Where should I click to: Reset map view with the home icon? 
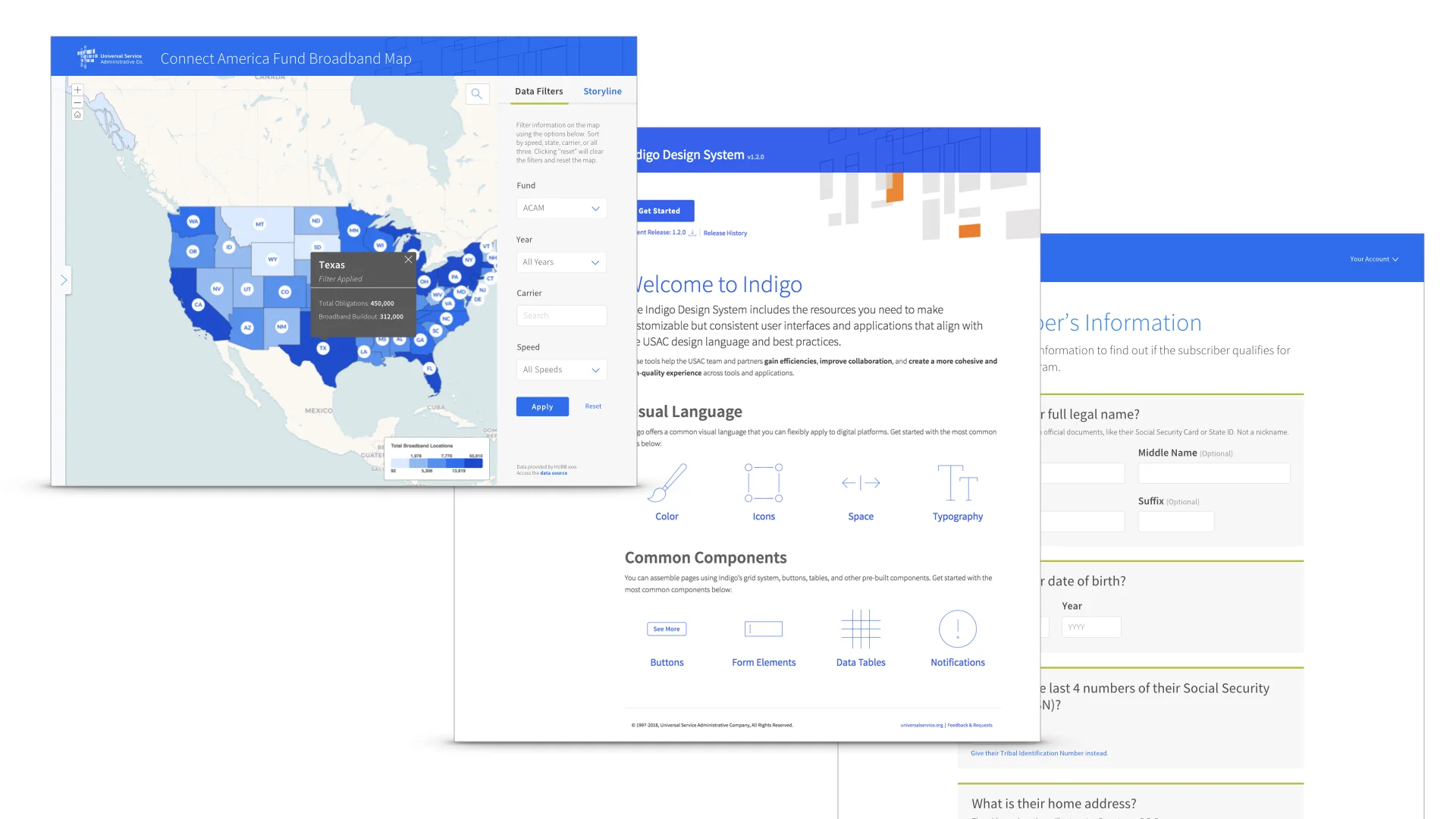(x=77, y=115)
